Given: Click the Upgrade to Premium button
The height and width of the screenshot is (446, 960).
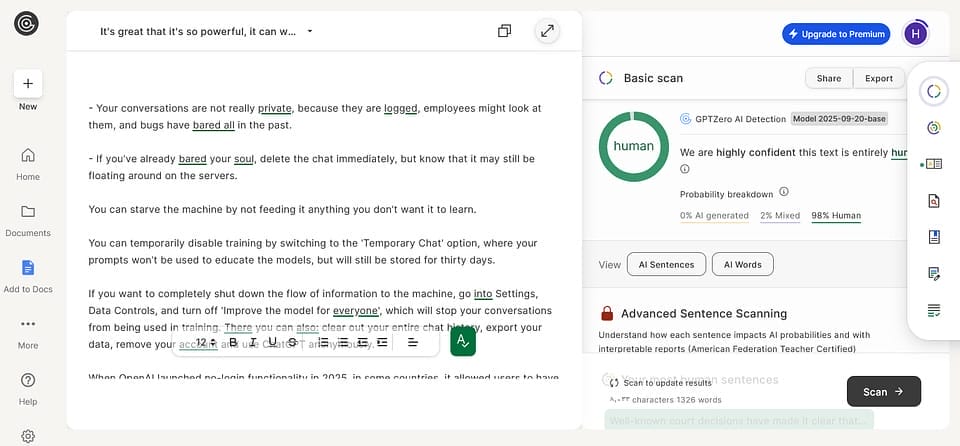Looking at the screenshot, I should (x=836, y=34).
